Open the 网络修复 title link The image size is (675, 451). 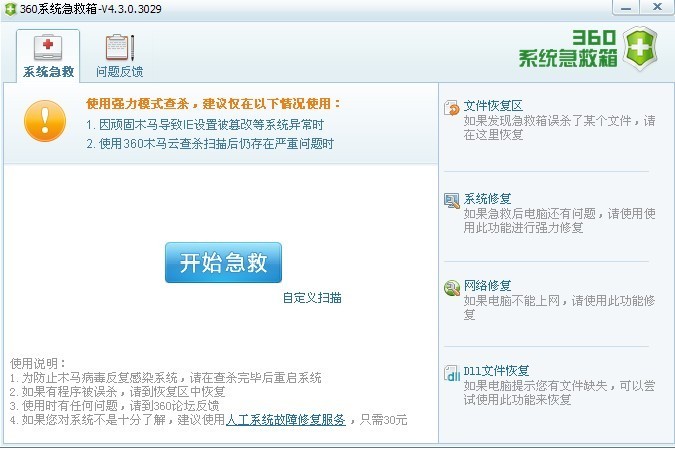coord(487,285)
